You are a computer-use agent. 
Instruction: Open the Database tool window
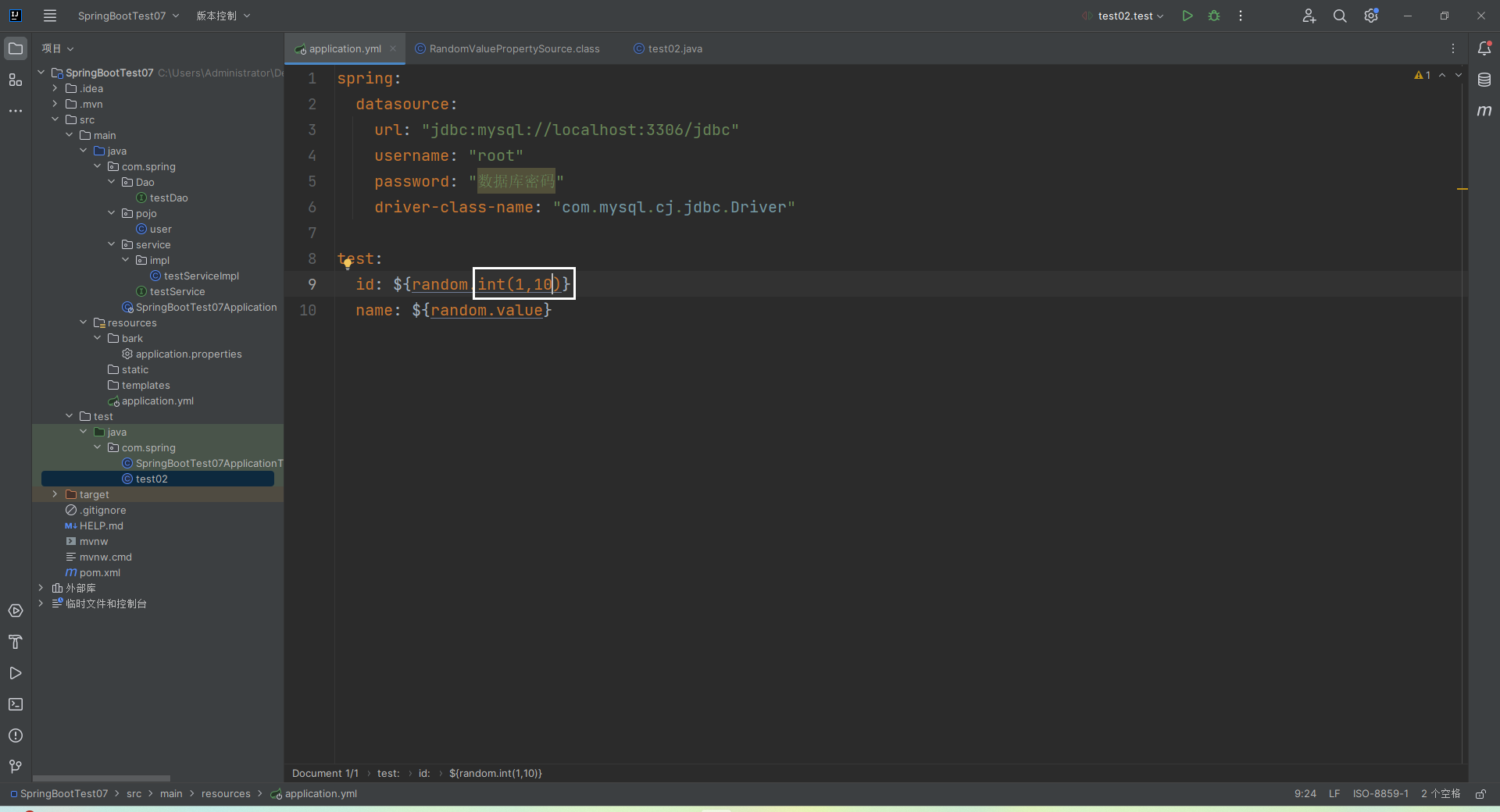click(x=1484, y=80)
